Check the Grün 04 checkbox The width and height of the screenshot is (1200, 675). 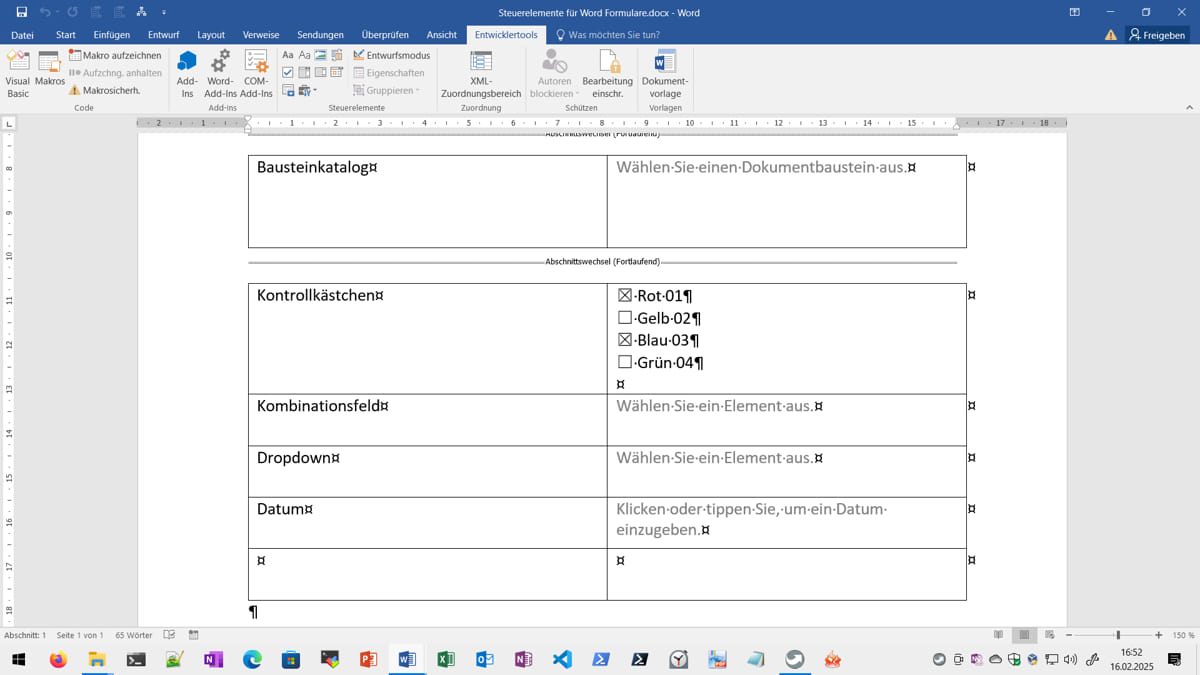[x=625, y=362]
